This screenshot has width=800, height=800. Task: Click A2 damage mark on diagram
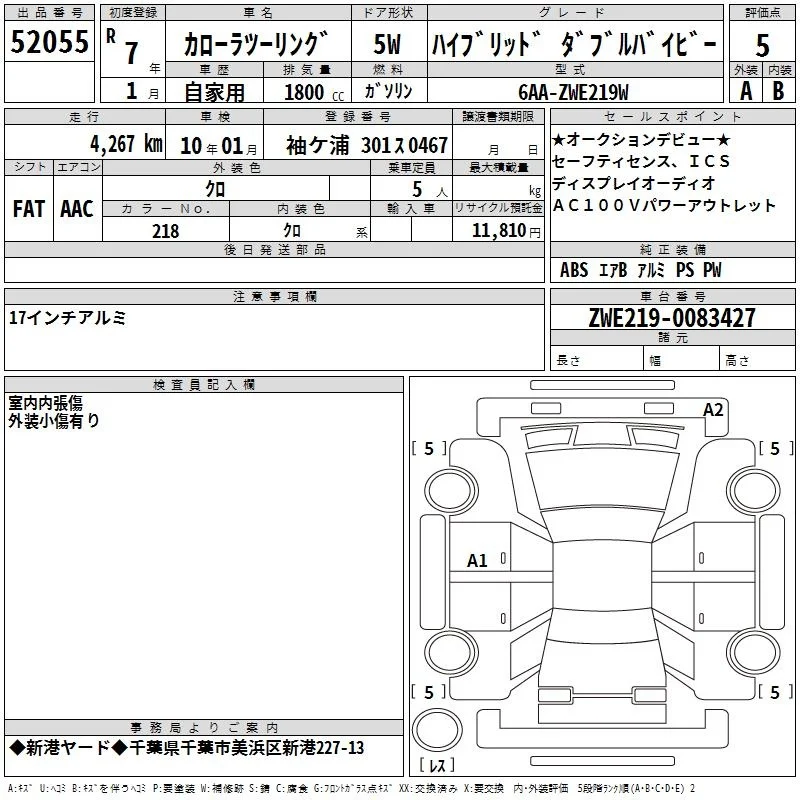[x=713, y=410]
